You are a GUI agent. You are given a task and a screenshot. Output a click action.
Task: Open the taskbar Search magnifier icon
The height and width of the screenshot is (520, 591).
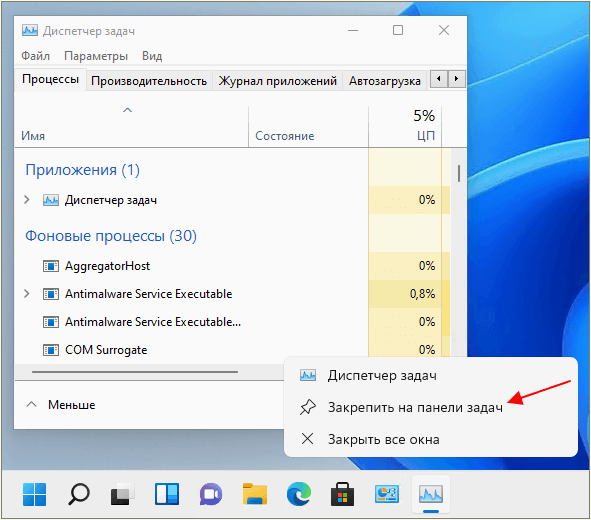(79, 494)
